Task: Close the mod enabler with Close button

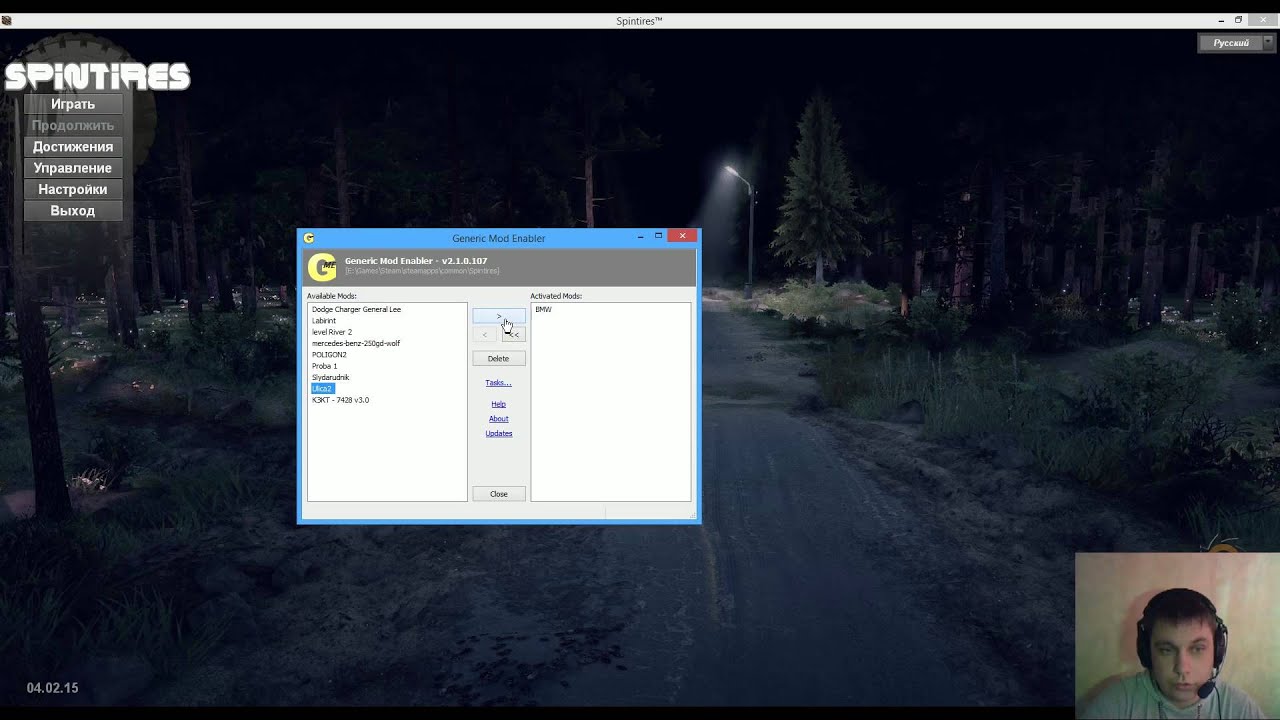Action: click(x=499, y=494)
